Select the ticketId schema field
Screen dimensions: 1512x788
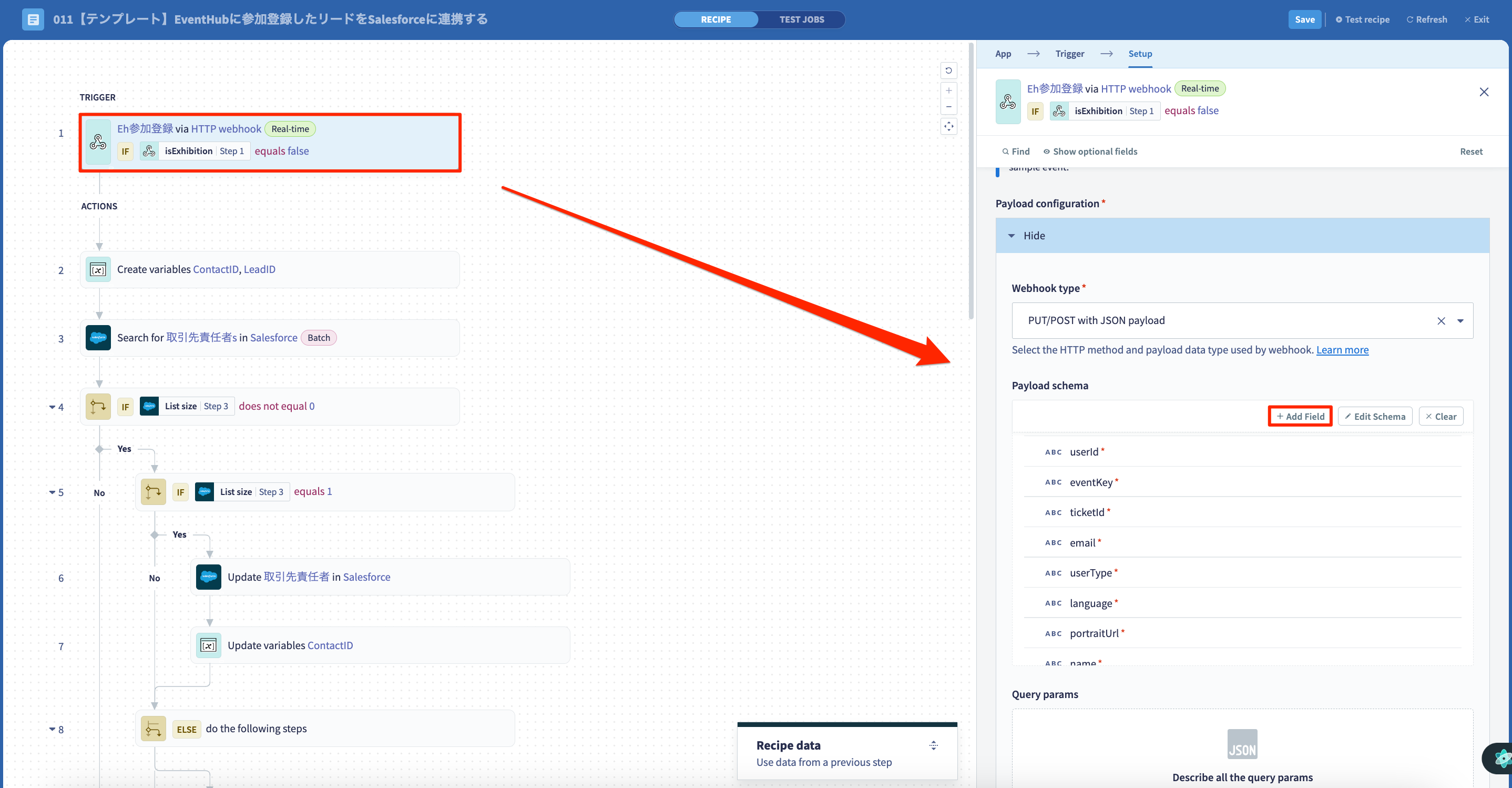1242,512
